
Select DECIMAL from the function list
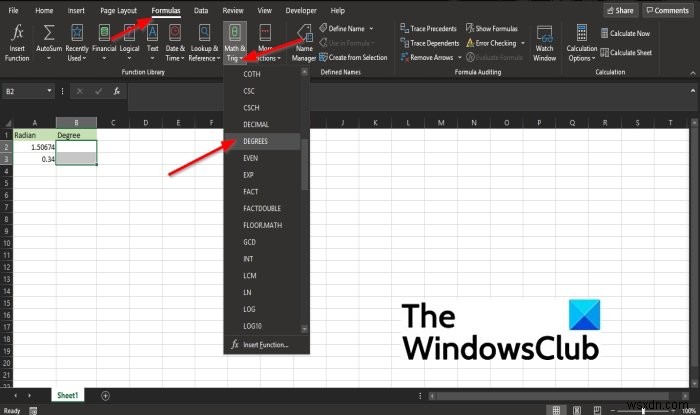(263, 124)
